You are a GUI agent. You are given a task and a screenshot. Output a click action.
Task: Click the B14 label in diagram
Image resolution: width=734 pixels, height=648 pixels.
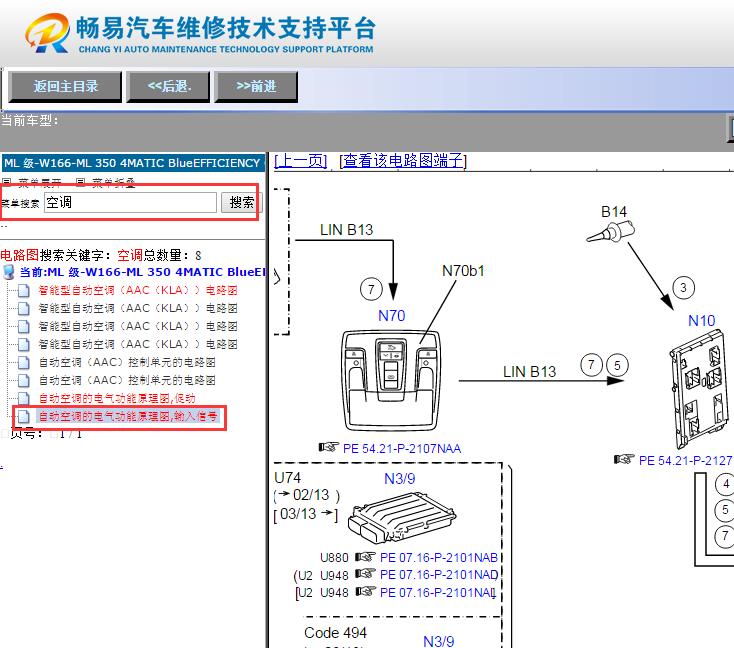click(x=614, y=212)
